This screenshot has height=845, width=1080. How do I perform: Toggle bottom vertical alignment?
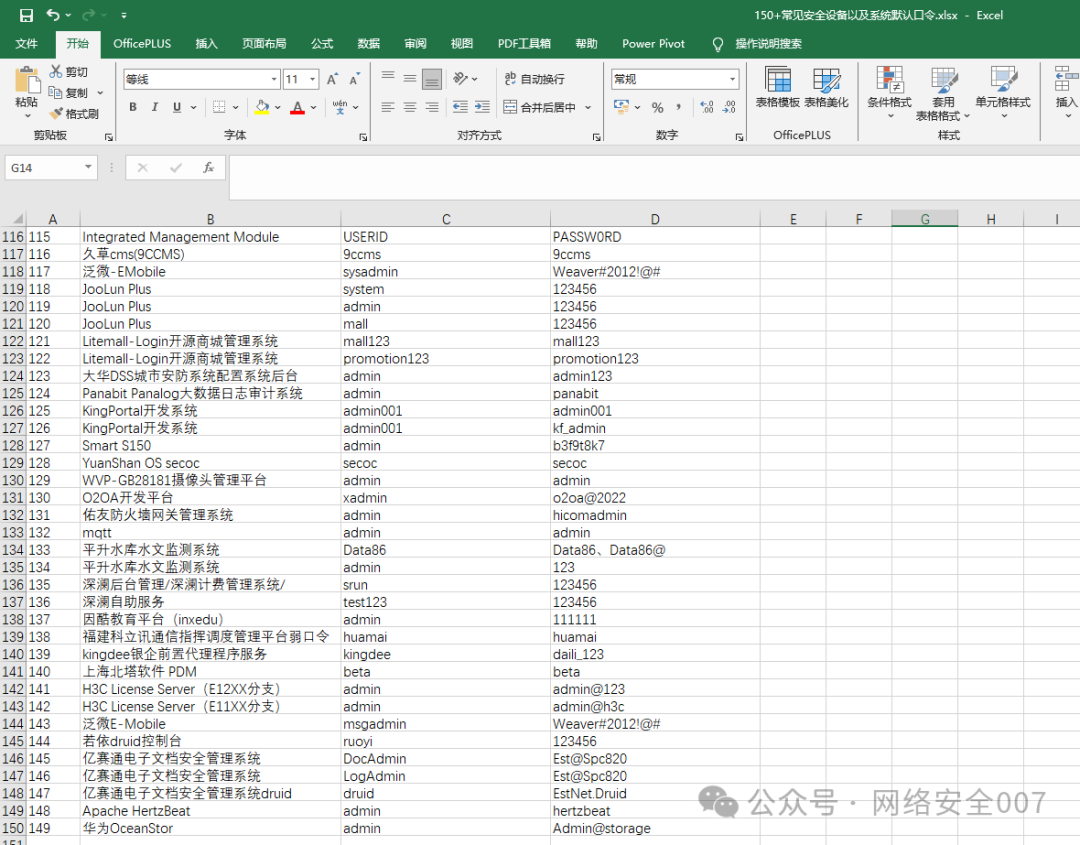pos(432,79)
